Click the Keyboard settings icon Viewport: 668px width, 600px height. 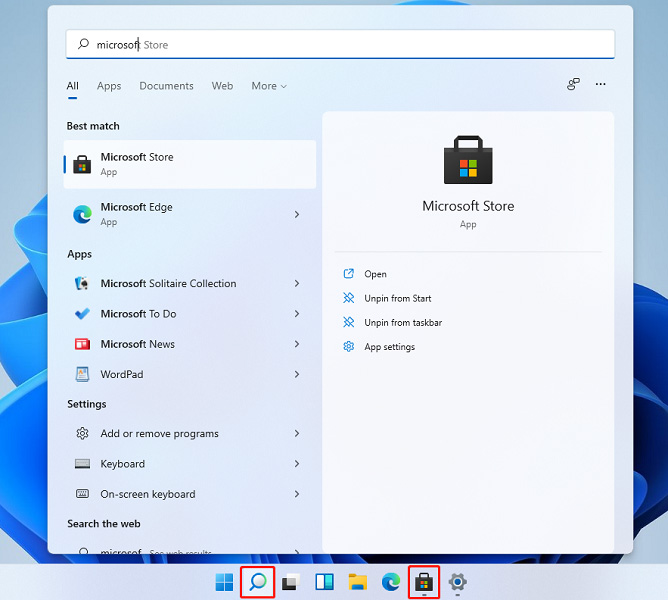pyautogui.click(x=82, y=464)
